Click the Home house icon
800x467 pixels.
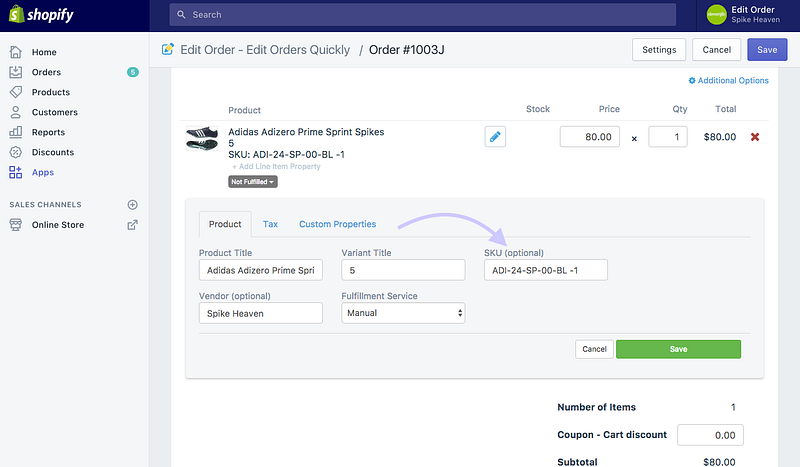point(16,52)
